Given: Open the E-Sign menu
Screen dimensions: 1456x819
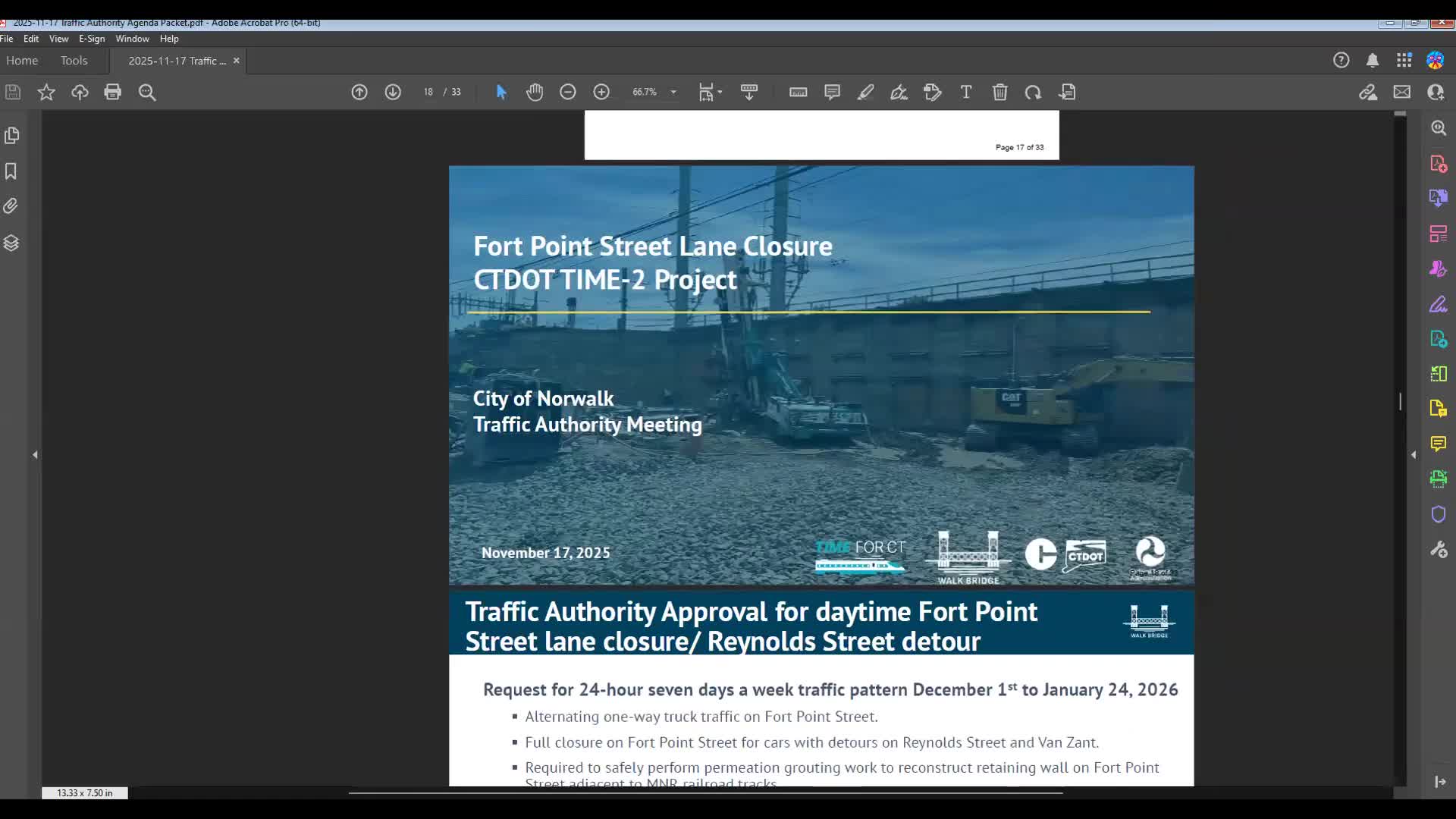Looking at the screenshot, I should tap(91, 39).
